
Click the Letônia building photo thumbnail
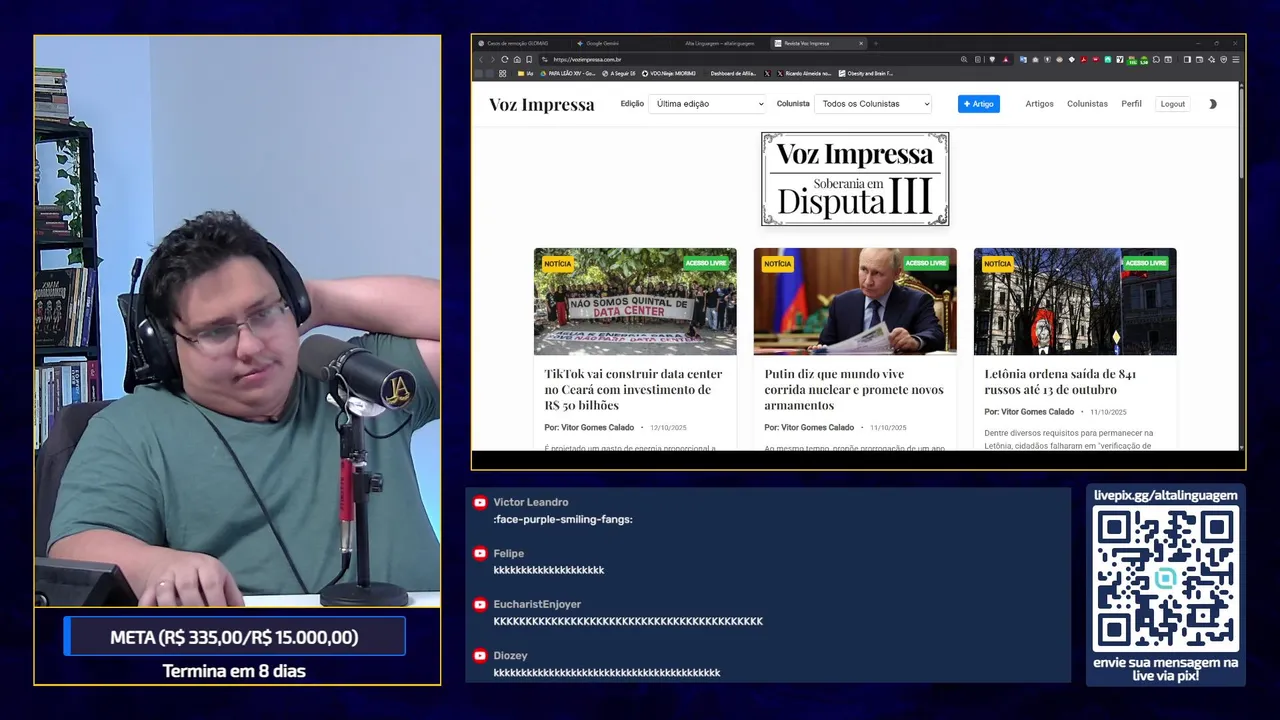[x=1075, y=302]
